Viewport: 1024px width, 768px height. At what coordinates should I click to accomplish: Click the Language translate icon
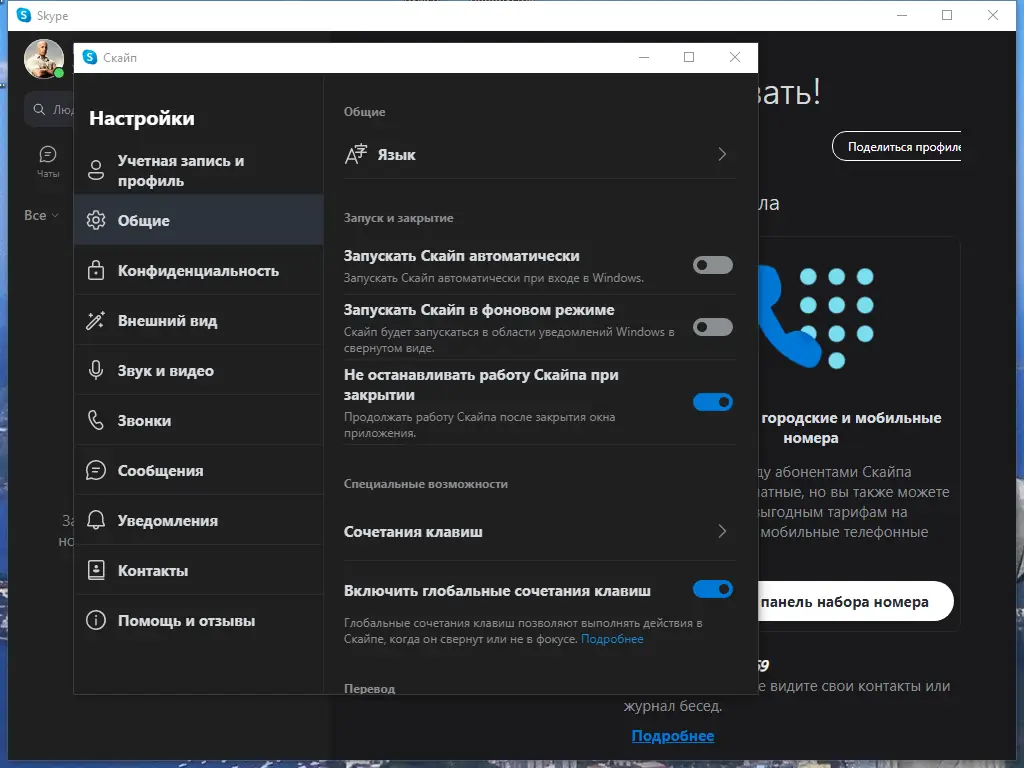coord(356,155)
